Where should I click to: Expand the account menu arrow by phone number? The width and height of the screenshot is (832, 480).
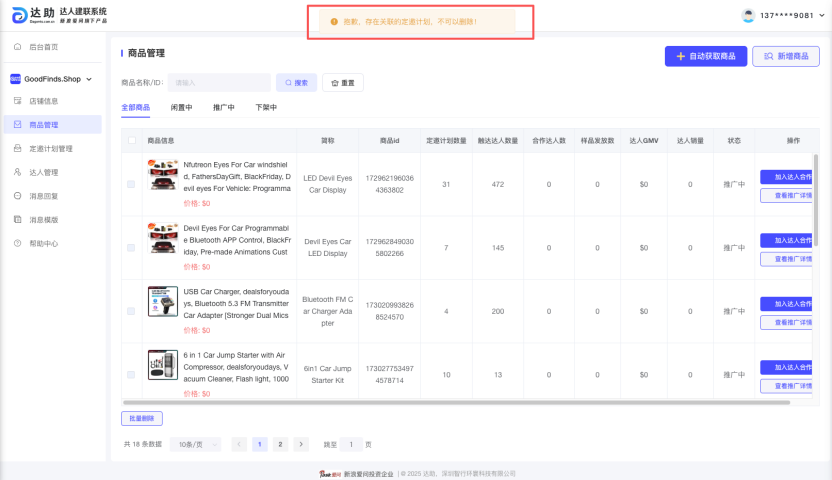pos(821,16)
